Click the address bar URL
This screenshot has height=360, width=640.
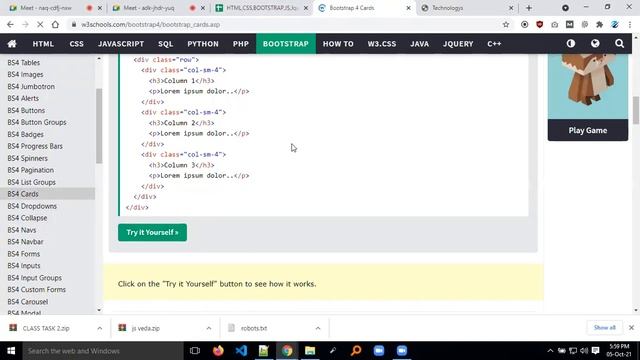150,24
